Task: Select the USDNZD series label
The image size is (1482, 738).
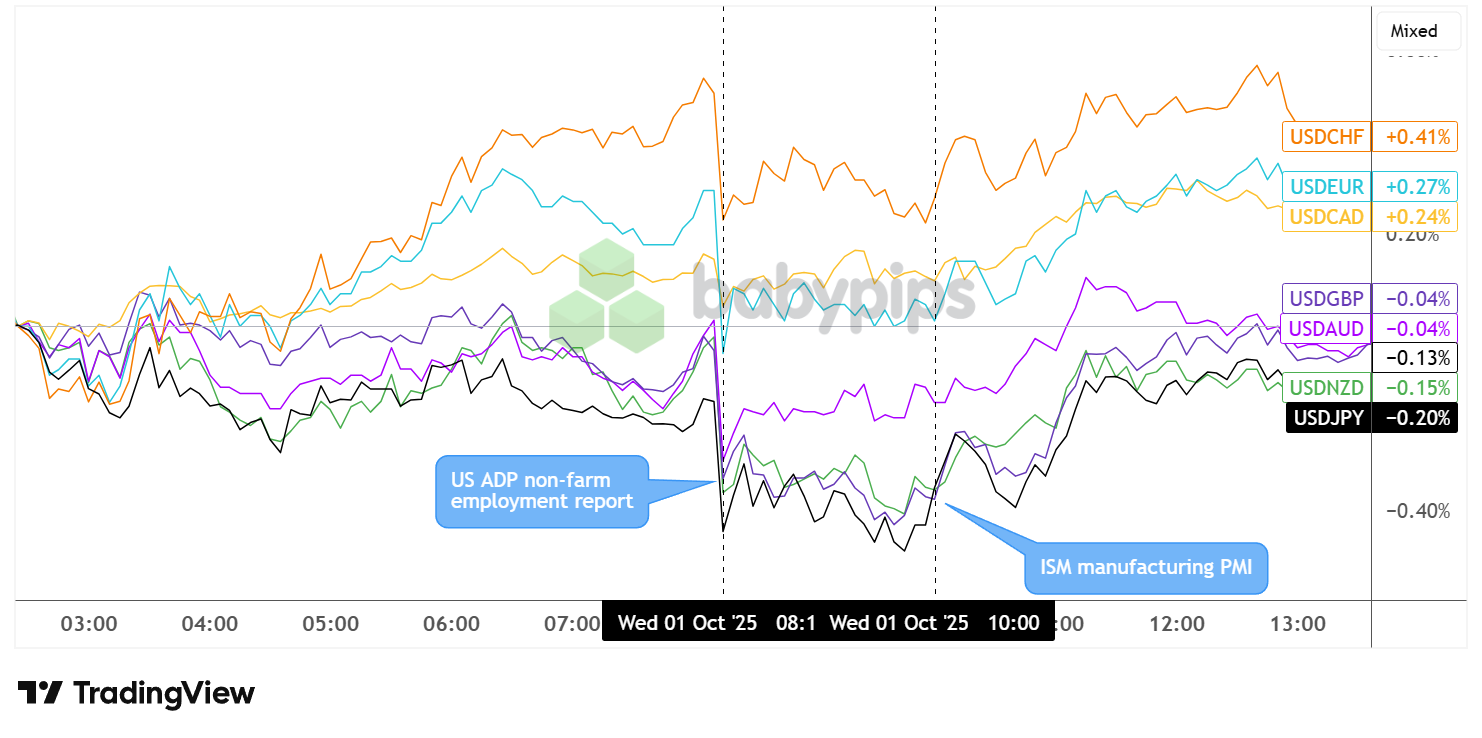Action: click(1326, 388)
